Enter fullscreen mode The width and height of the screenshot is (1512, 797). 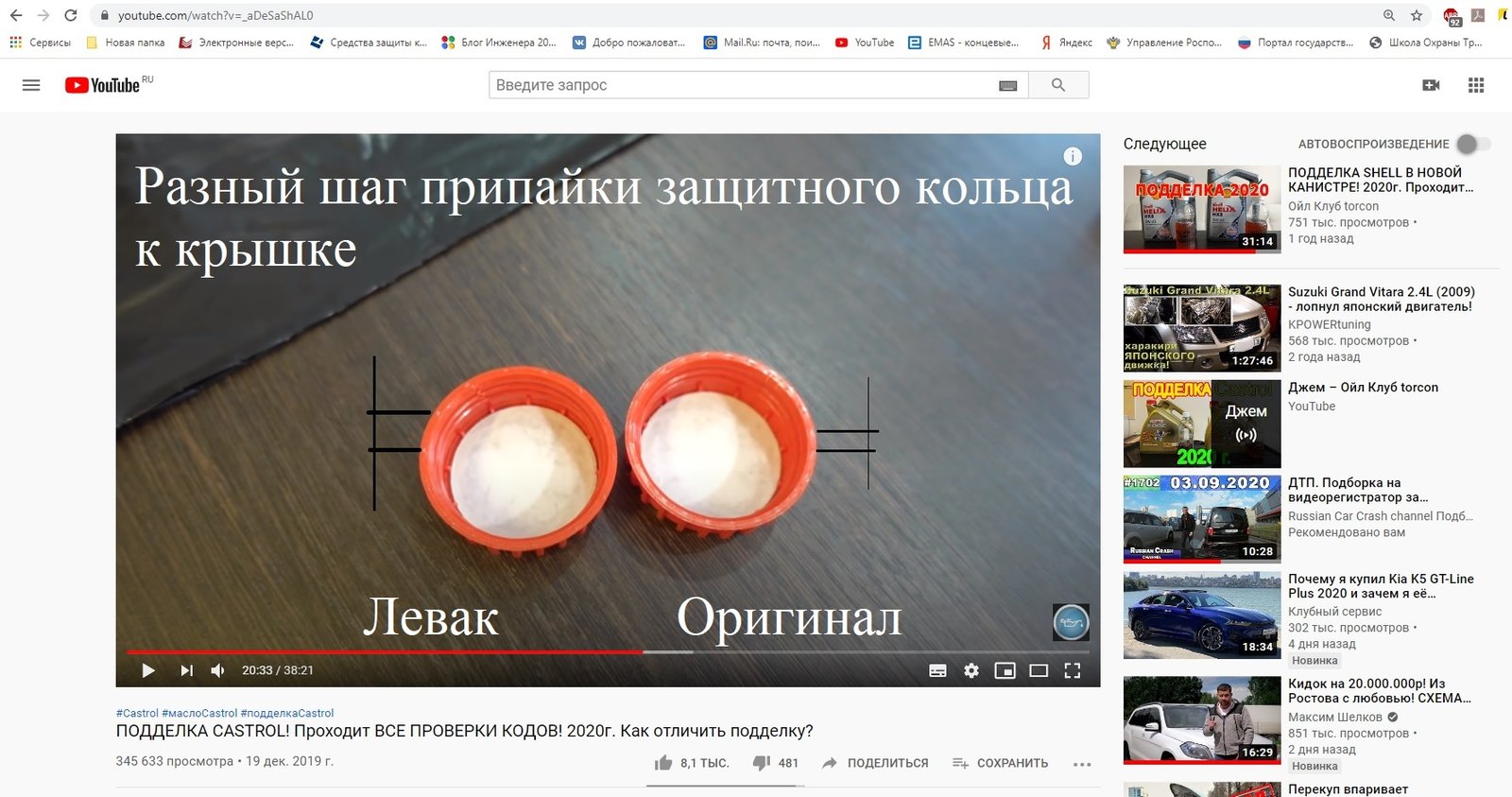coord(1073,670)
